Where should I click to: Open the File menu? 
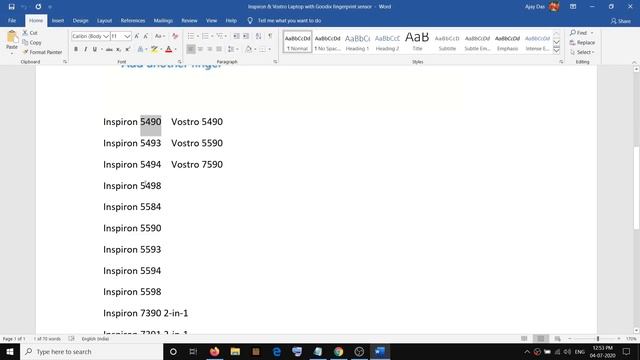pyautogui.click(x=12, y=20)
